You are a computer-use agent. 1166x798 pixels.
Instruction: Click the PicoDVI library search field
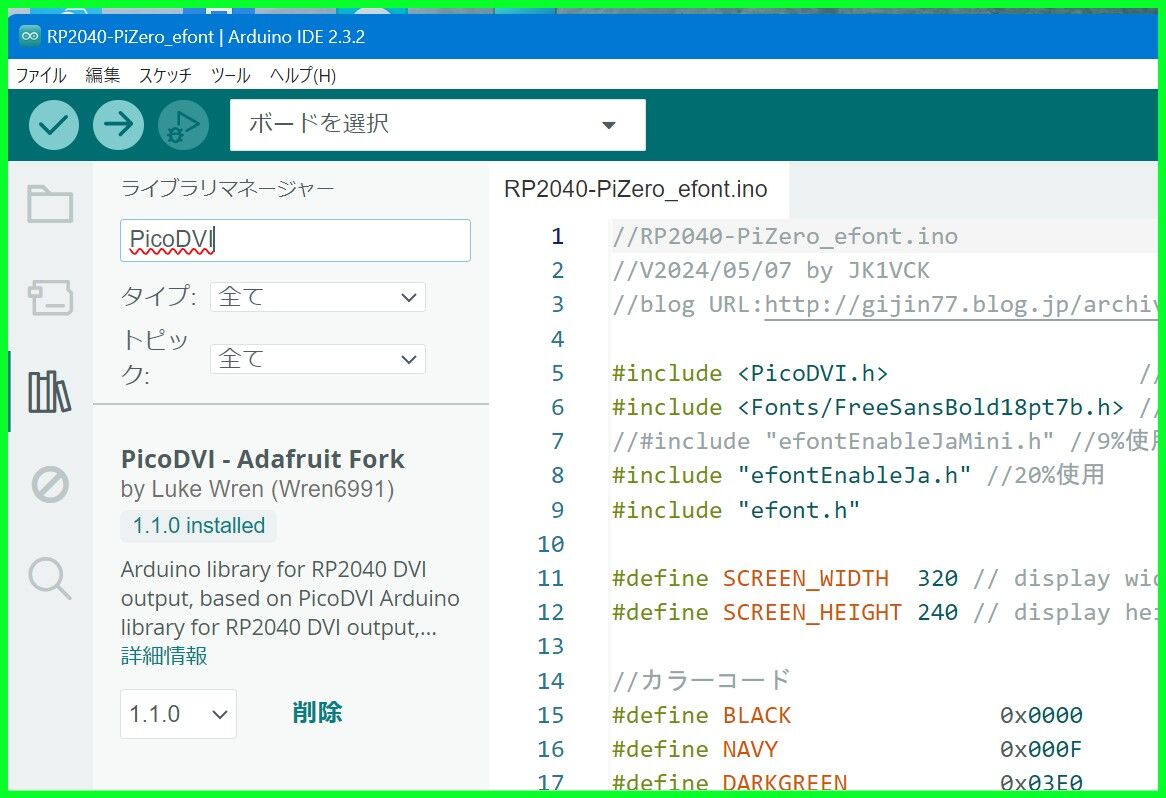[295, 239]
